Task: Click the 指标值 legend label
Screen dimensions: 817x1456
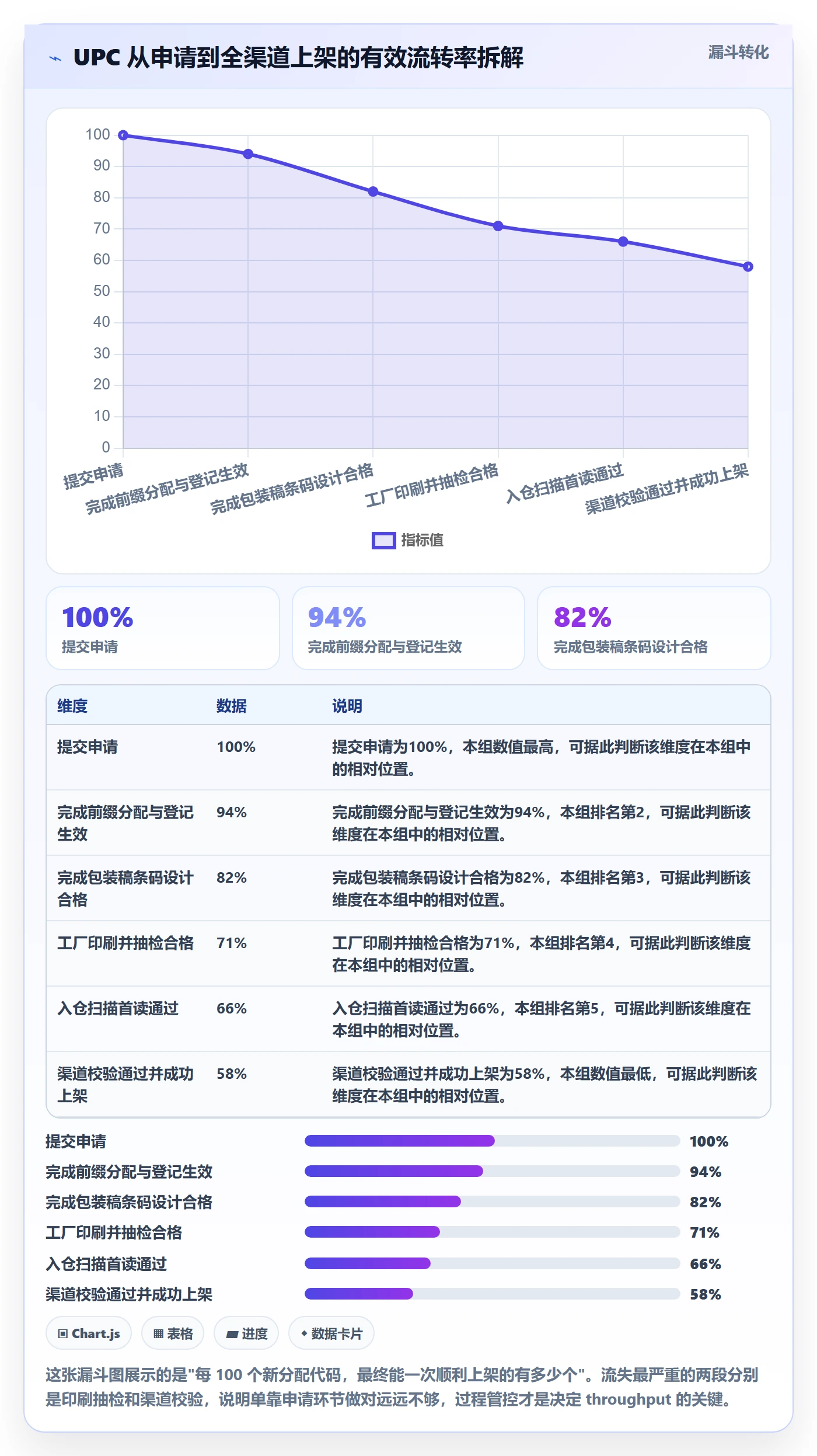Action: click(x=422, y=541)
